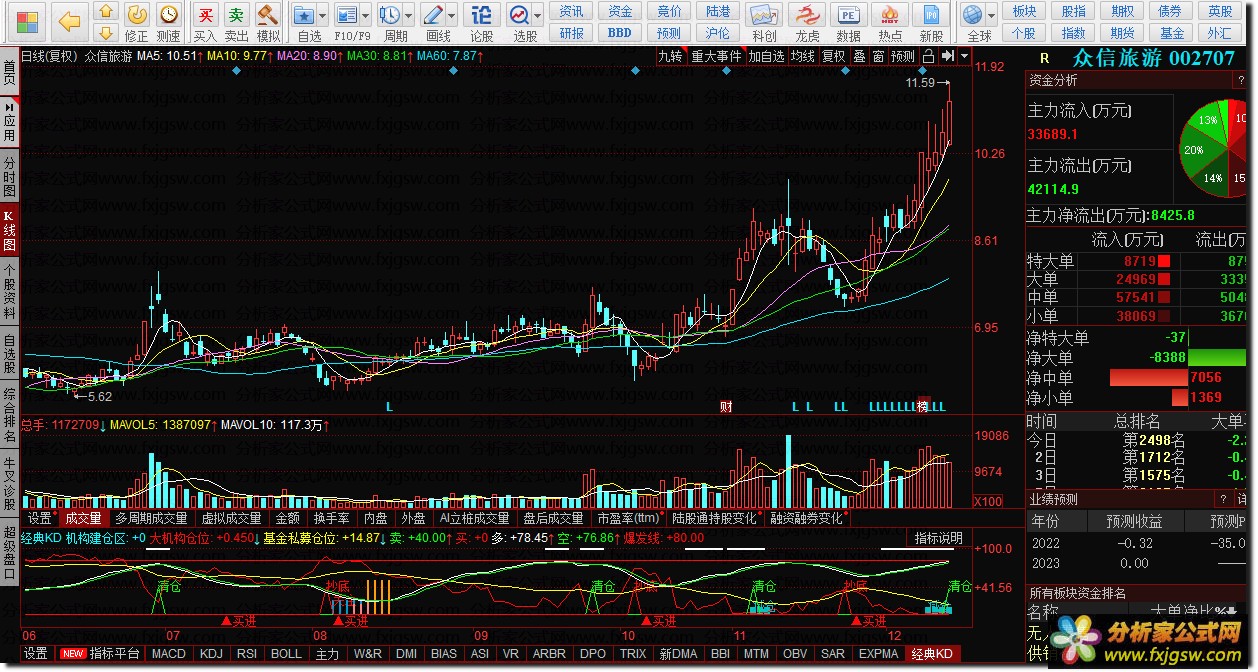The image size is (1258, 672).
Task: Click the colorful four-square home icon
Action: (26, 20)
